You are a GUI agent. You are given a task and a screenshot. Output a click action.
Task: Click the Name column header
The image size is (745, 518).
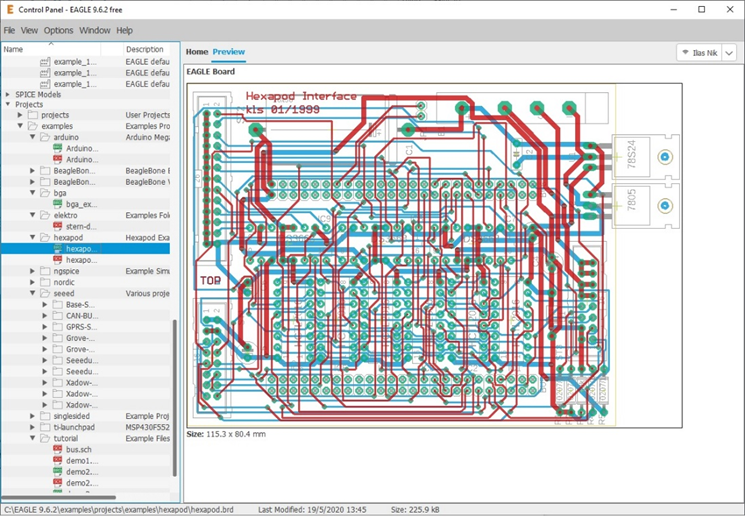tap(14, 49)
